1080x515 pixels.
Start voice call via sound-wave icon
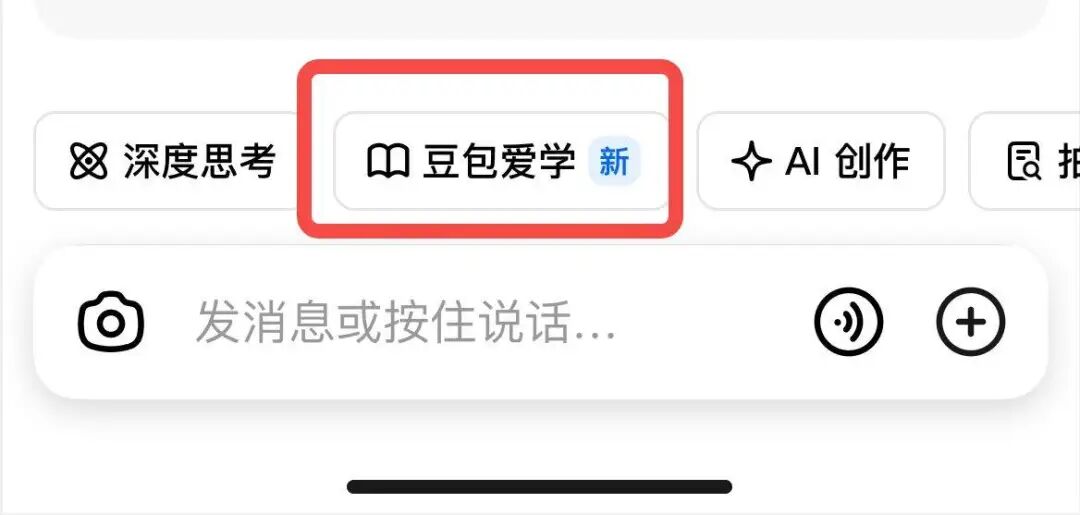coord(849,322)
